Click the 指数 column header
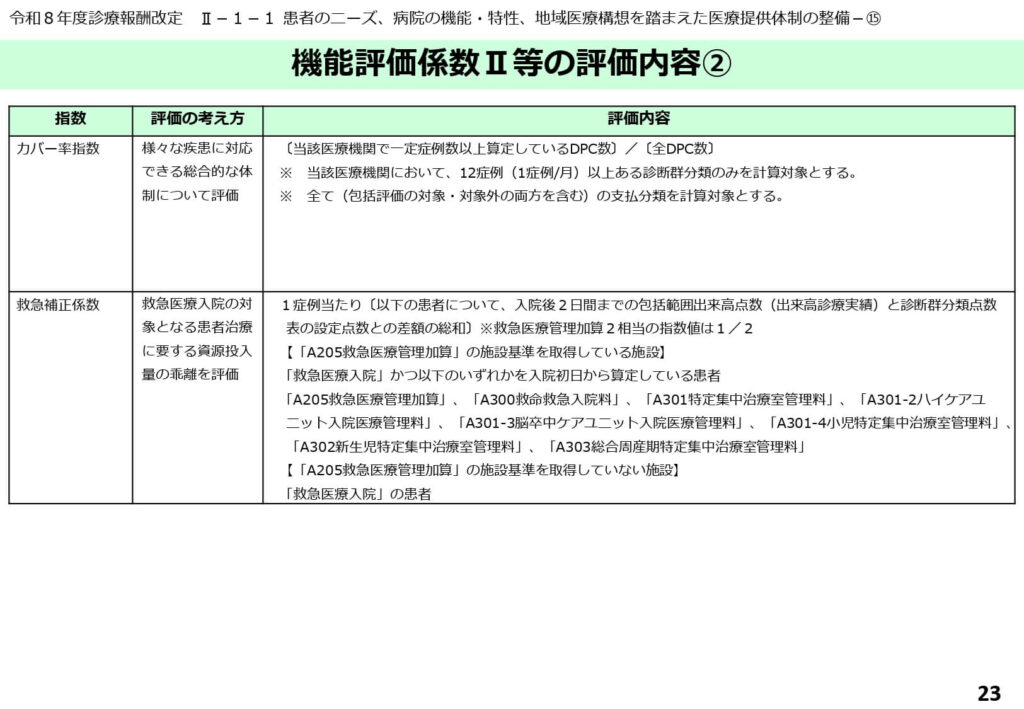Viewport: 1024px width, 709px height. pos(70,118)
